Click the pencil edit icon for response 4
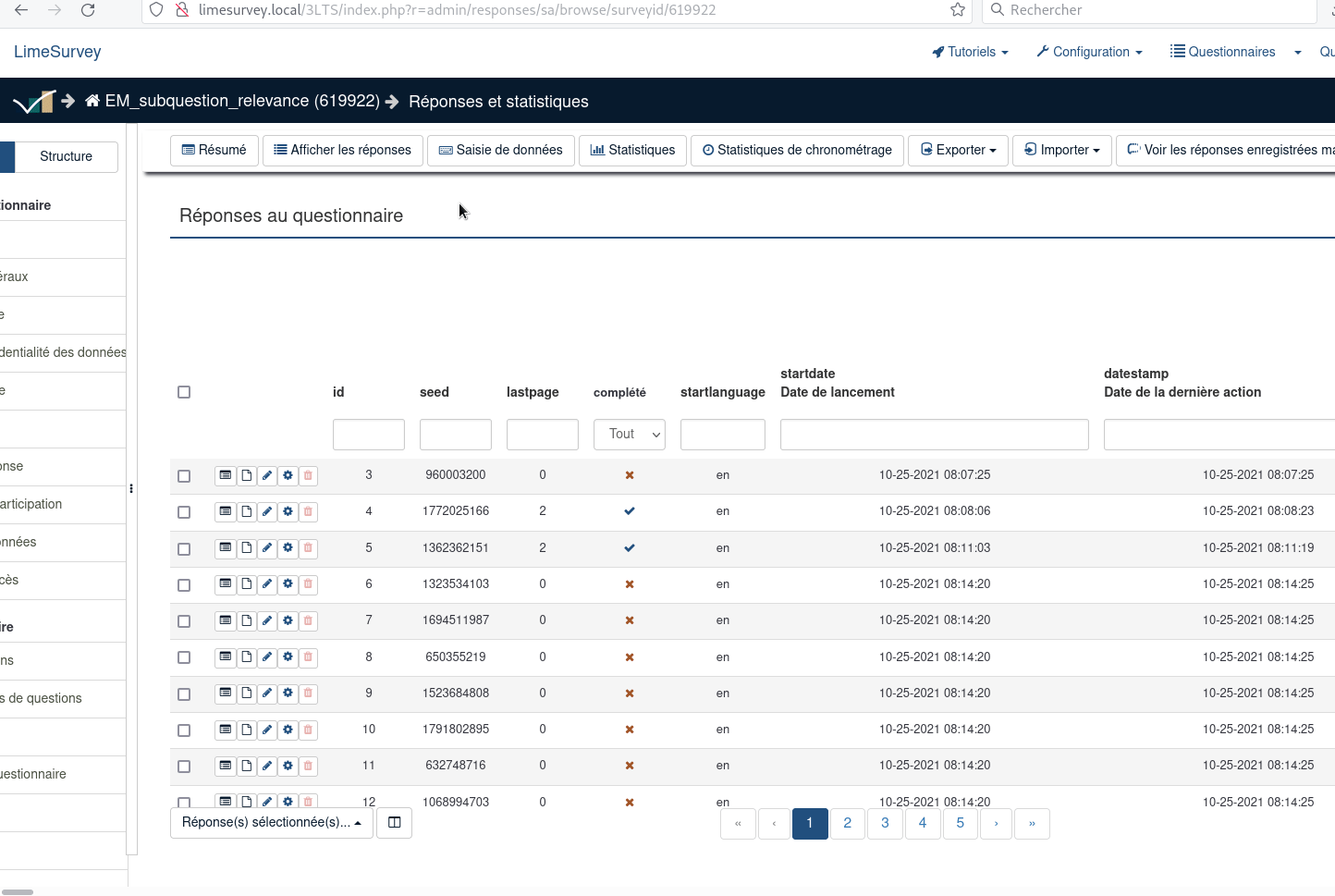 coord(267,511)
